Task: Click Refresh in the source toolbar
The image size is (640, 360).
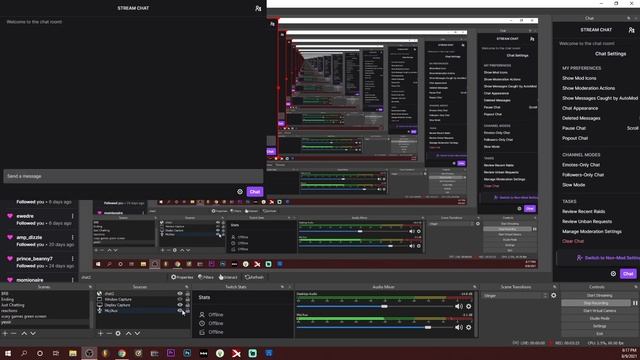Action: [254, 277]
